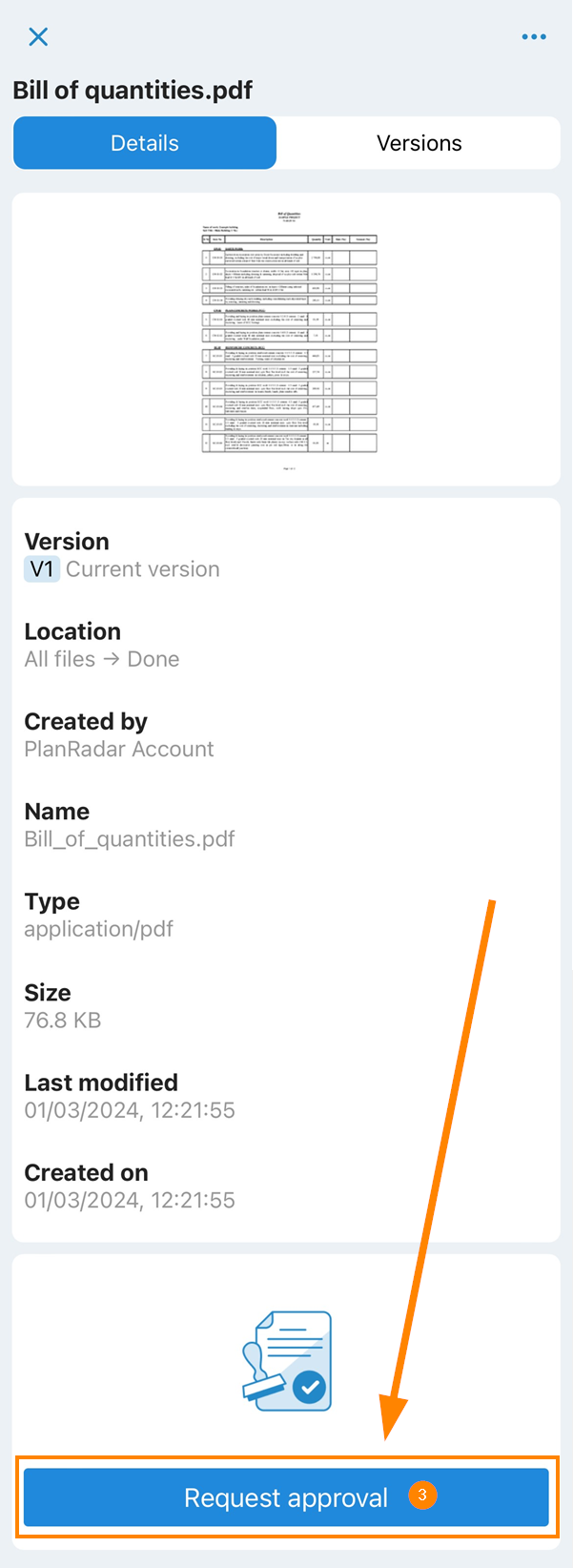
Task: Tap the Bill_of_quantities.pdf file name value
Action: pyautogui.click(x=129, y=839)
